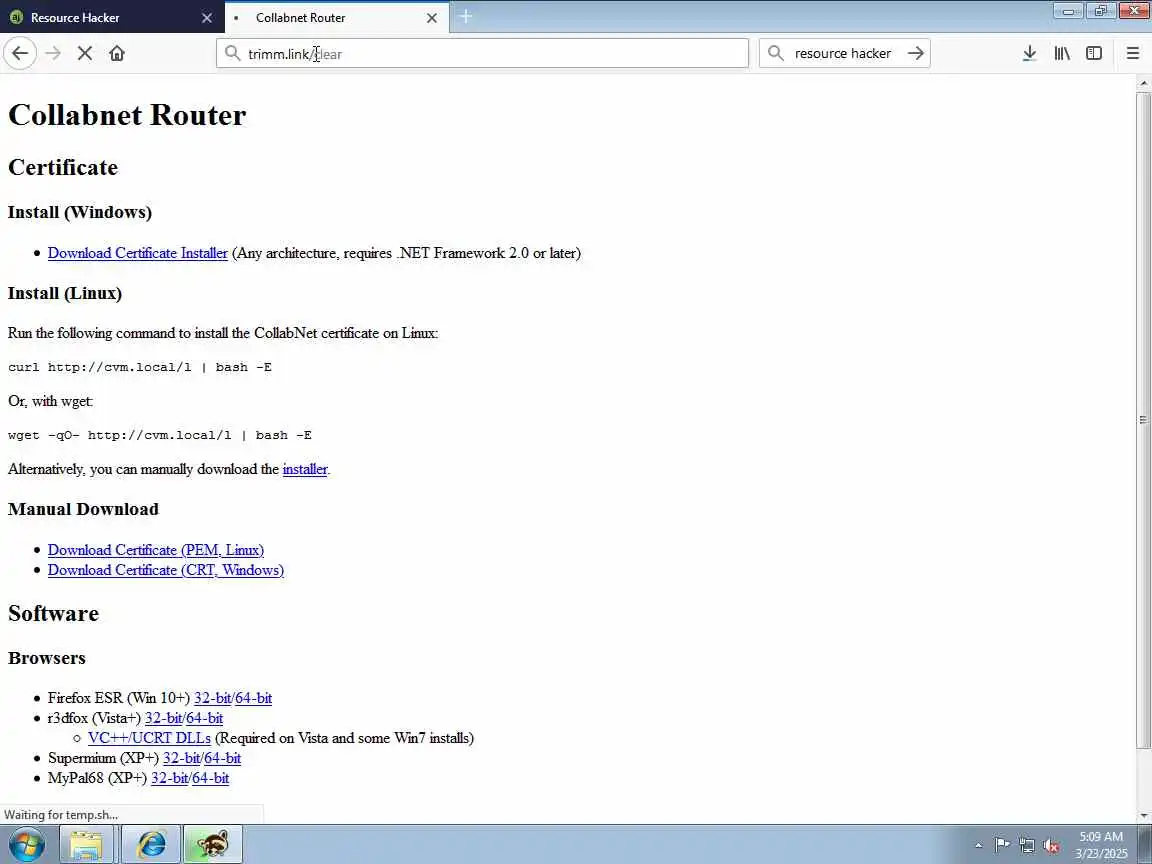1152x864 pixels.
Task: Open the manual installer link
Action: [305, 469]
